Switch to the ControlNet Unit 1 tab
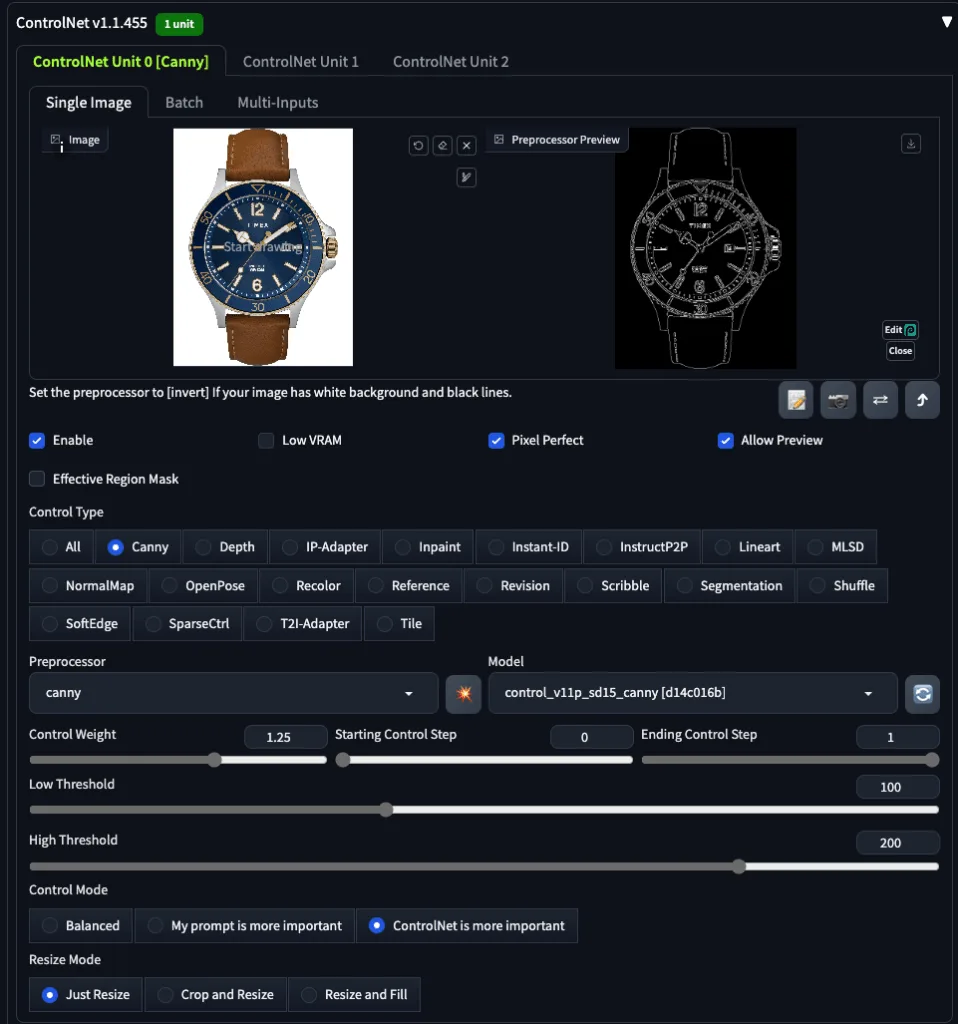 (301, 61)
